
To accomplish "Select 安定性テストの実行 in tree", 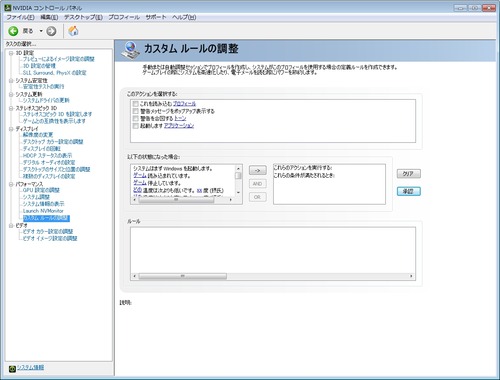I will (43, 87).
